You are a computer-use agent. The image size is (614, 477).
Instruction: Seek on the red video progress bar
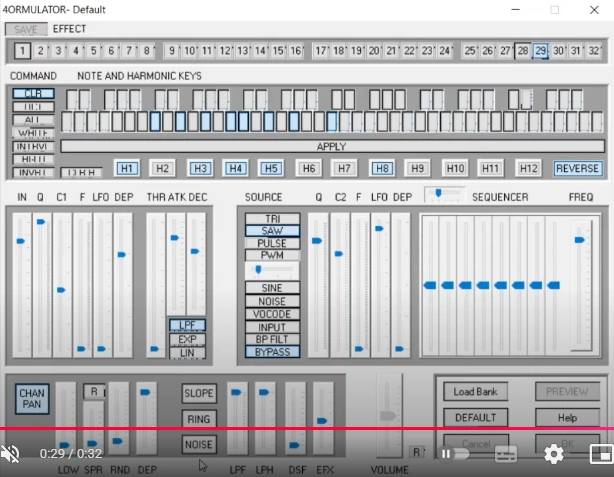pos(307,428)
